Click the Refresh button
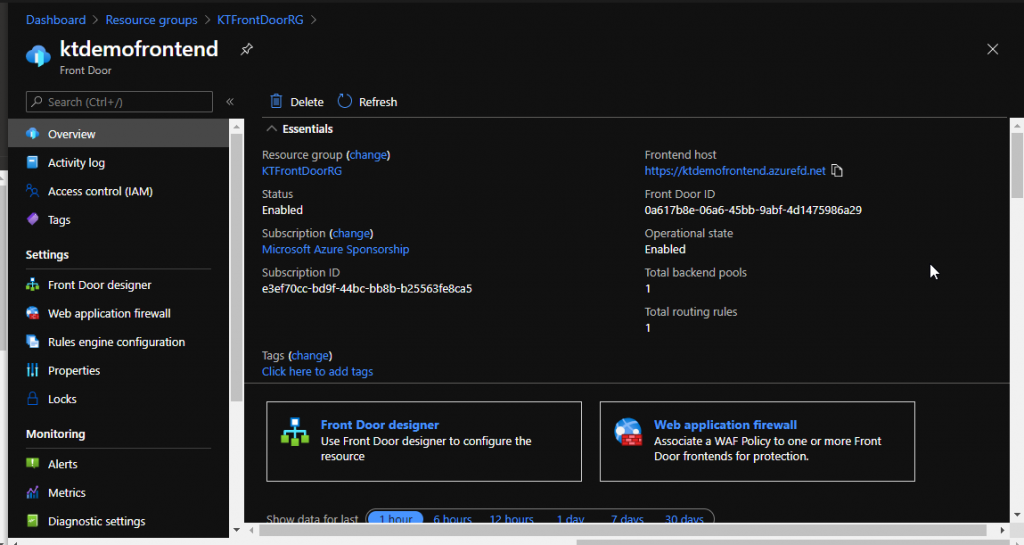 [x=368, y=102]
